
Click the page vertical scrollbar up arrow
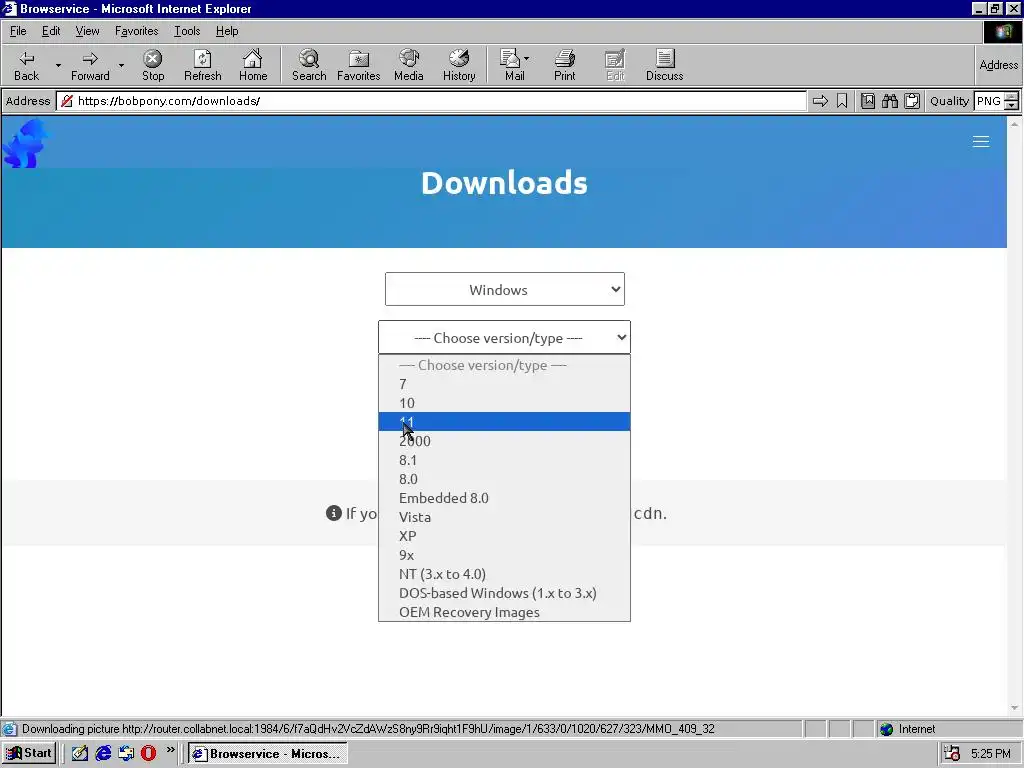[1014, 123]
